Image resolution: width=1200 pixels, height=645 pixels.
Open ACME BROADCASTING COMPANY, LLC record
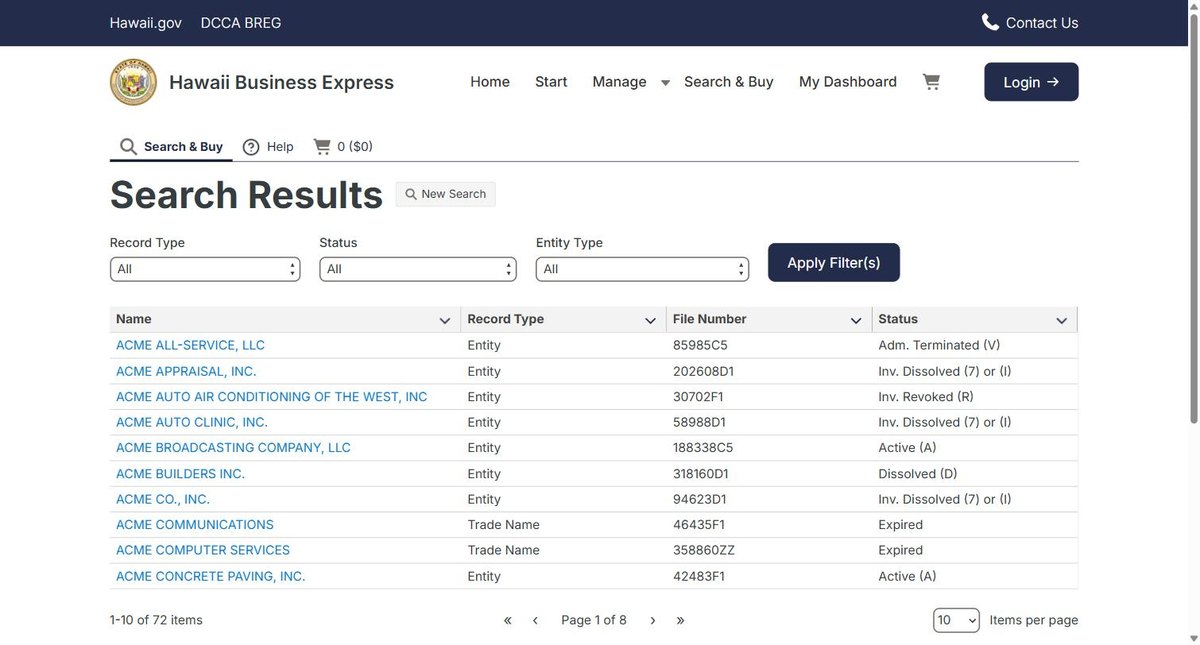coord(233,448)
